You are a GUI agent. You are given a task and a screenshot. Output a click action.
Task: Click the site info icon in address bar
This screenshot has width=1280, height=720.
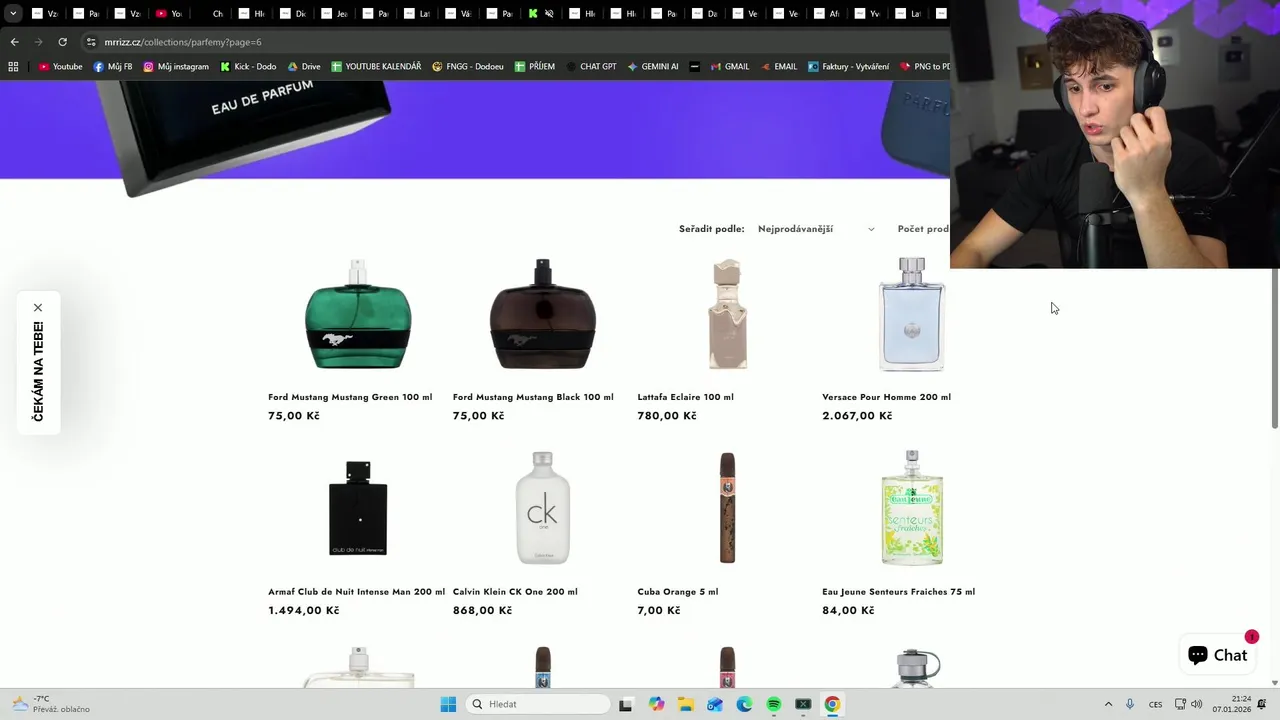[x=91, y=42]
